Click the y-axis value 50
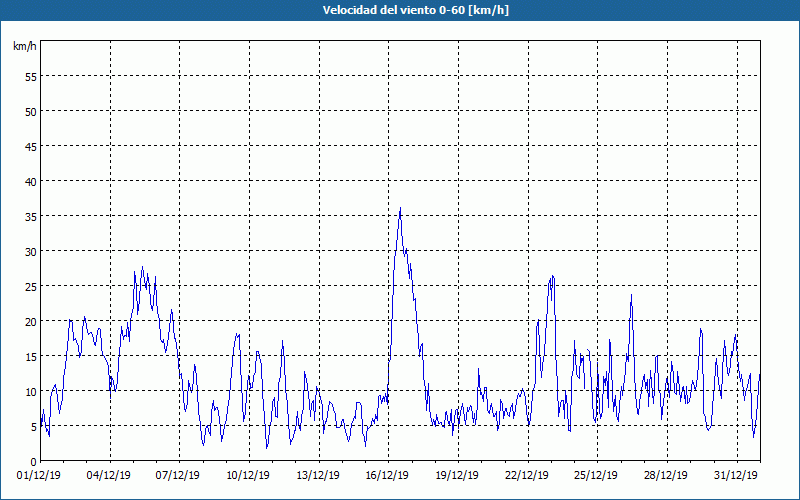Viewport: 800px width, 500px height. point(31,111)
